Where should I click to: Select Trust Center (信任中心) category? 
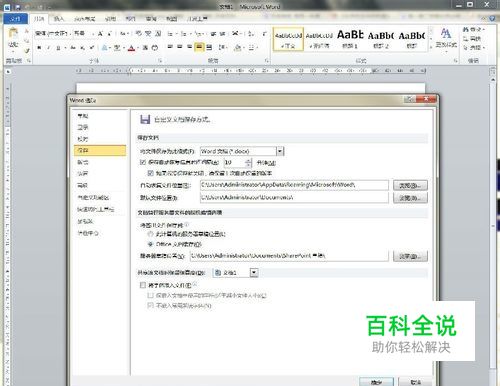point(88,233)
